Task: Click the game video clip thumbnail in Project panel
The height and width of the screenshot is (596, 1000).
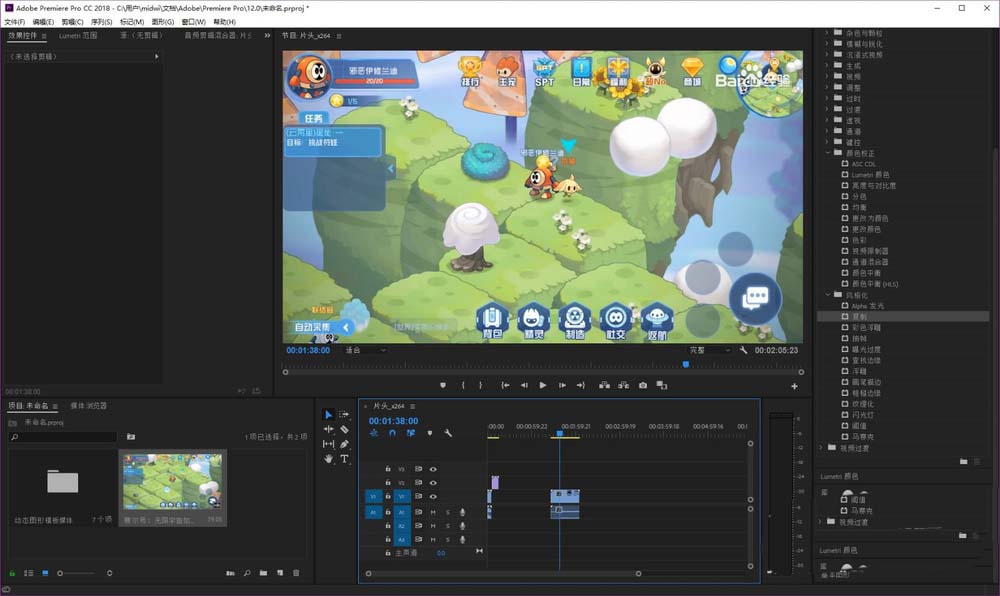Action: pos(172,482)
